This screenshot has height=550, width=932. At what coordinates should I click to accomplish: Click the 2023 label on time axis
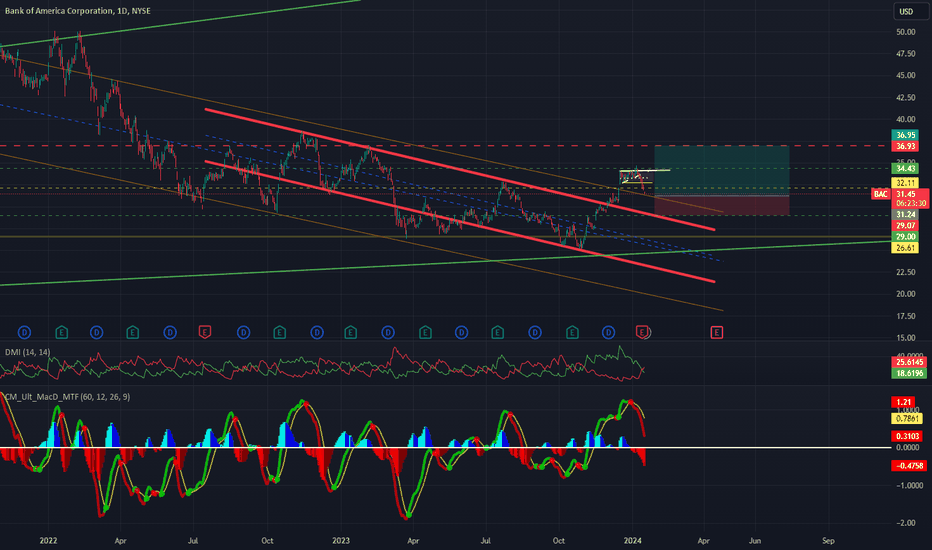tap(341, 540)
